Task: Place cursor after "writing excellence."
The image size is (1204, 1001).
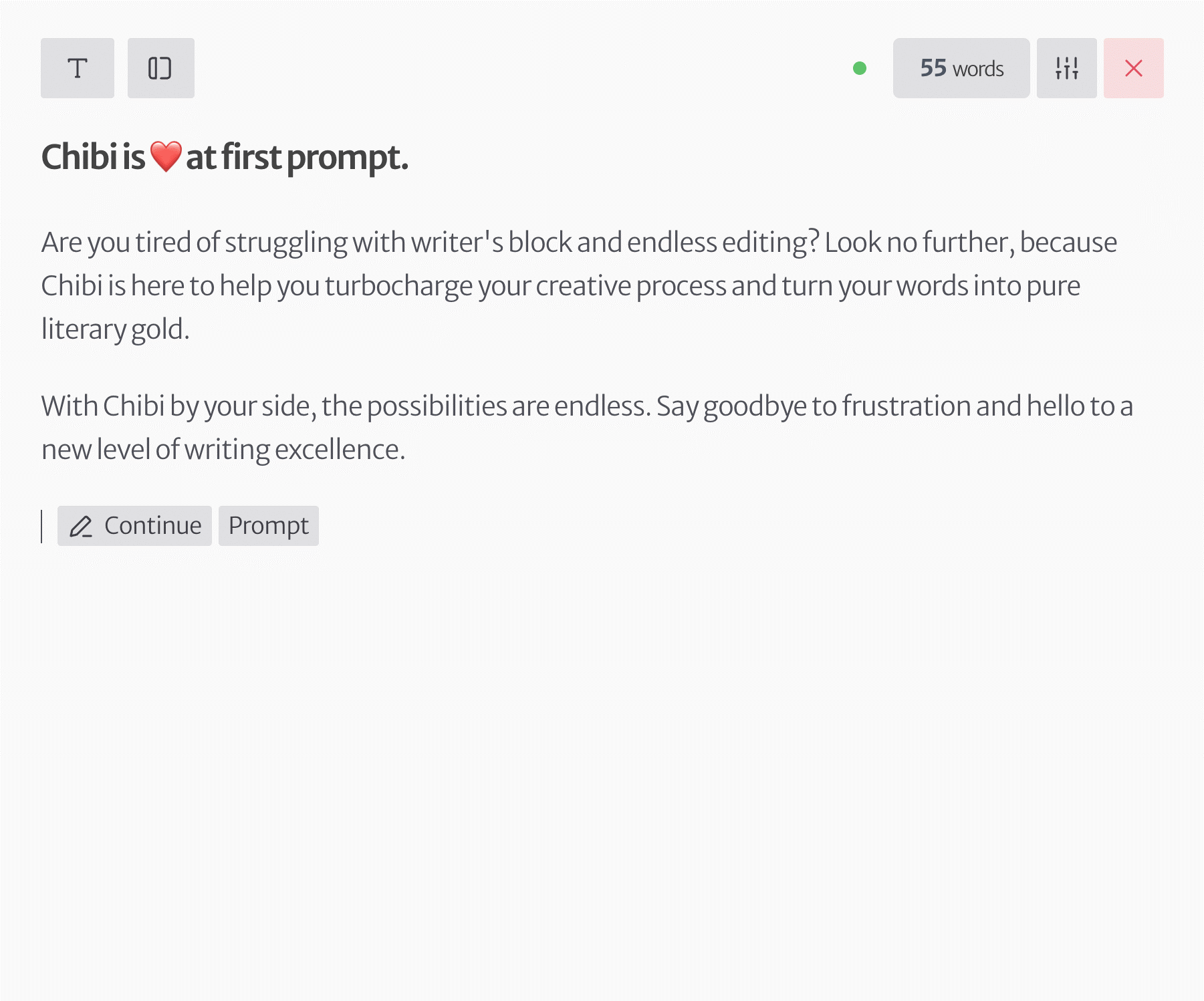Action: (406, 450)
